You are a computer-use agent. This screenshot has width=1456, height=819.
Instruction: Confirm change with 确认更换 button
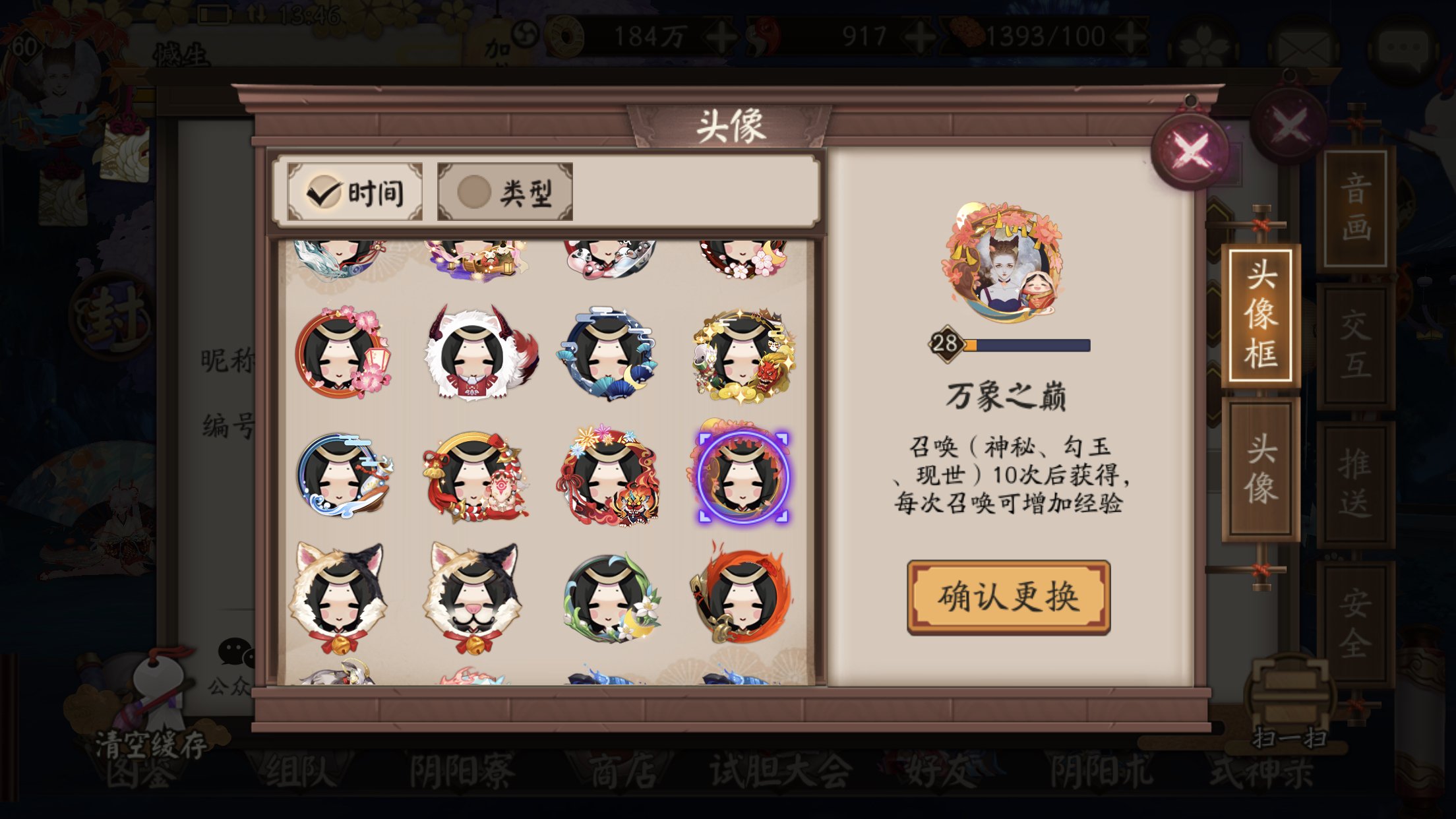[1008, 597]
